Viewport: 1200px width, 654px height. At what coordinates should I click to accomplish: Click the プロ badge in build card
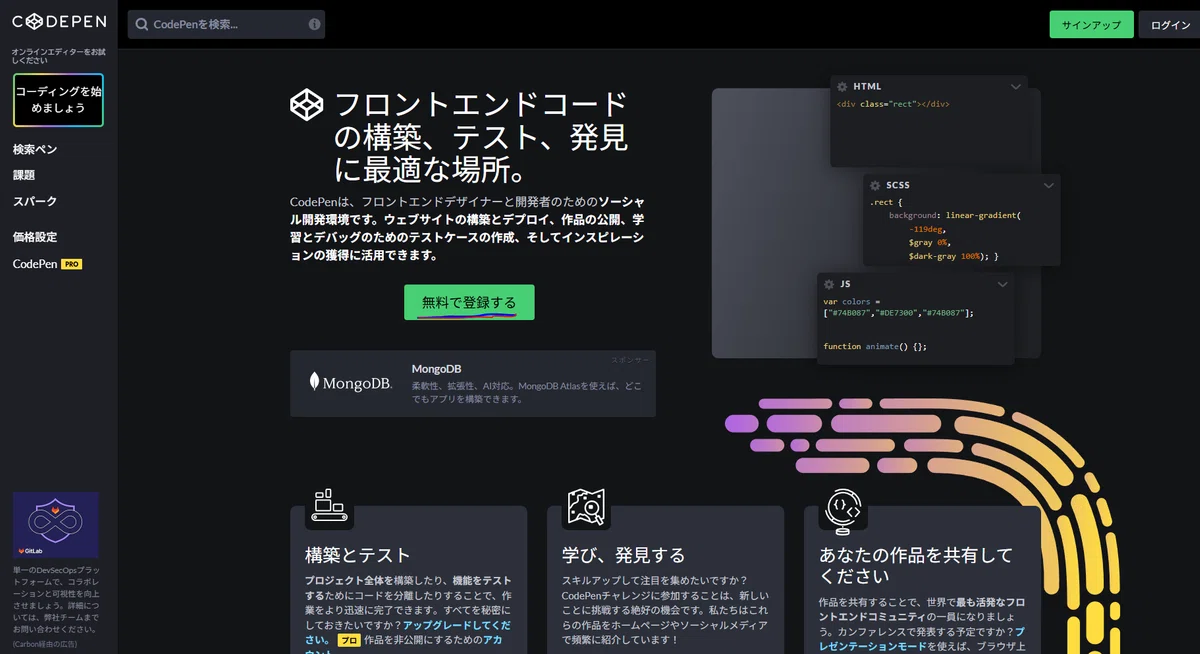pyautogui.click(x=348, y=640)
